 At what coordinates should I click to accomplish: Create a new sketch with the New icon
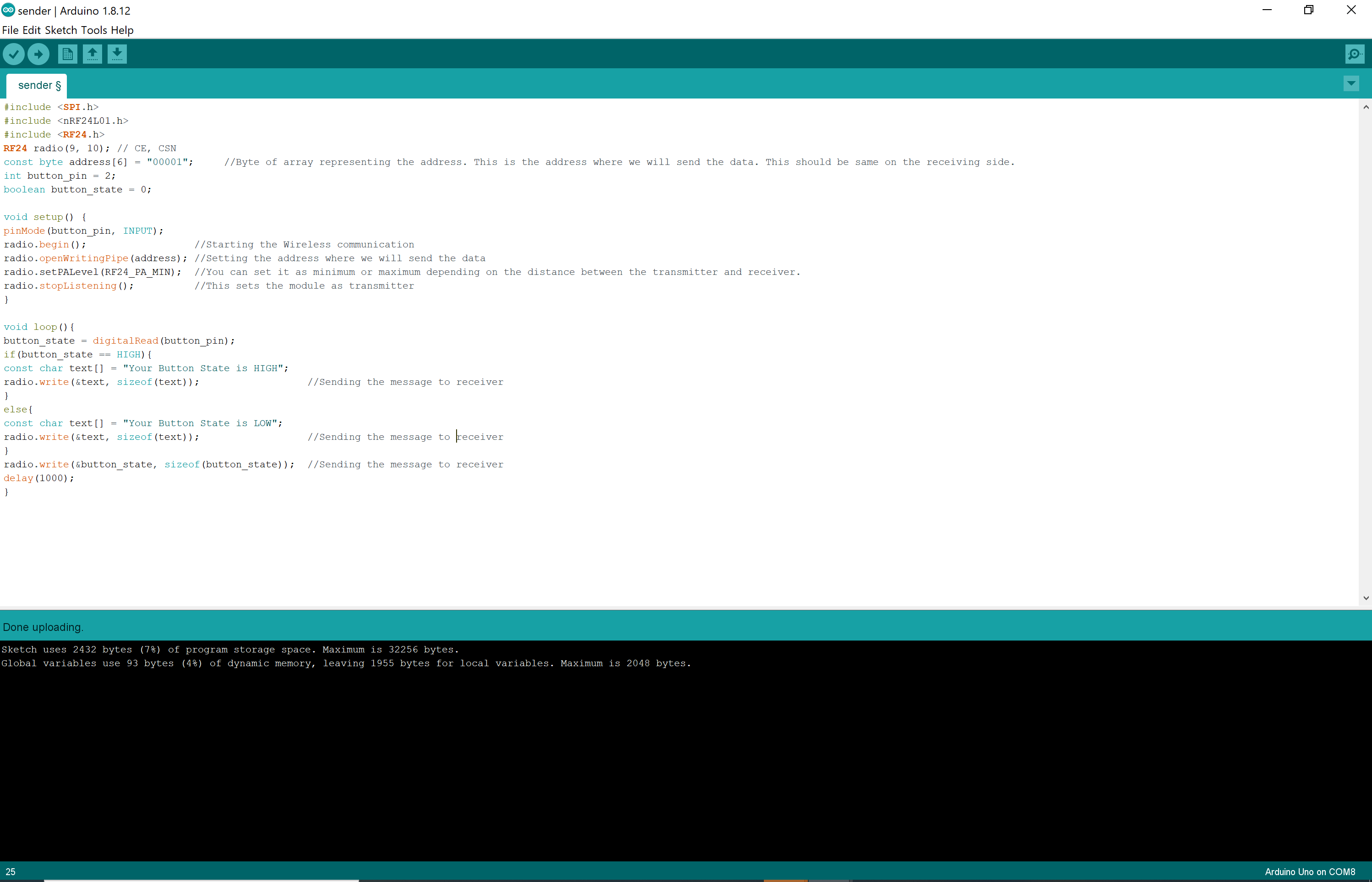(x=67, y=55)
